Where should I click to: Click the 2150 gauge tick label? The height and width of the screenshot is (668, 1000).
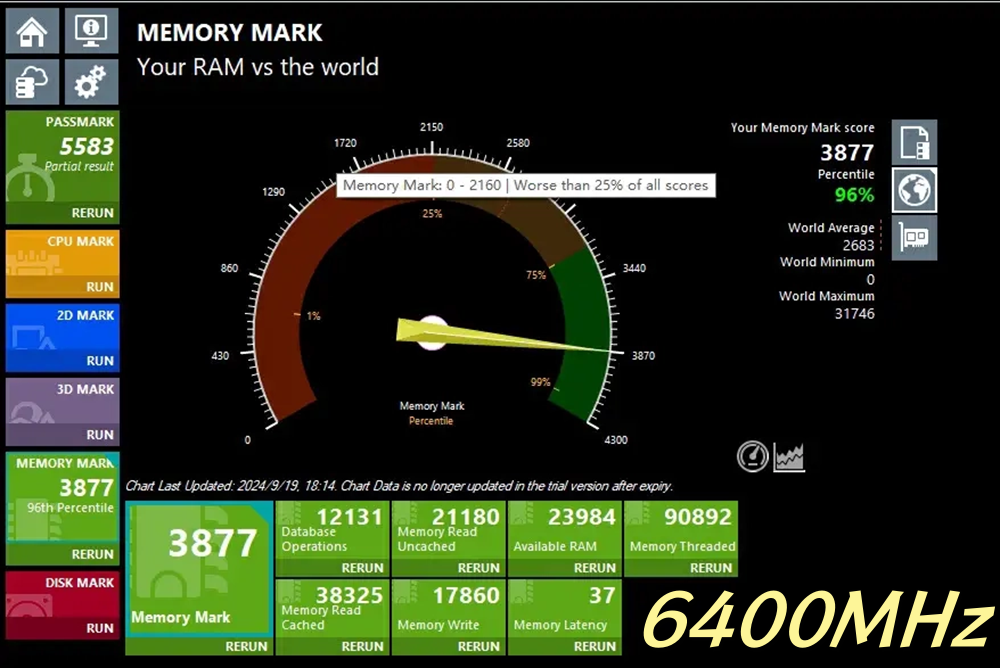click(x=431, y=127)
